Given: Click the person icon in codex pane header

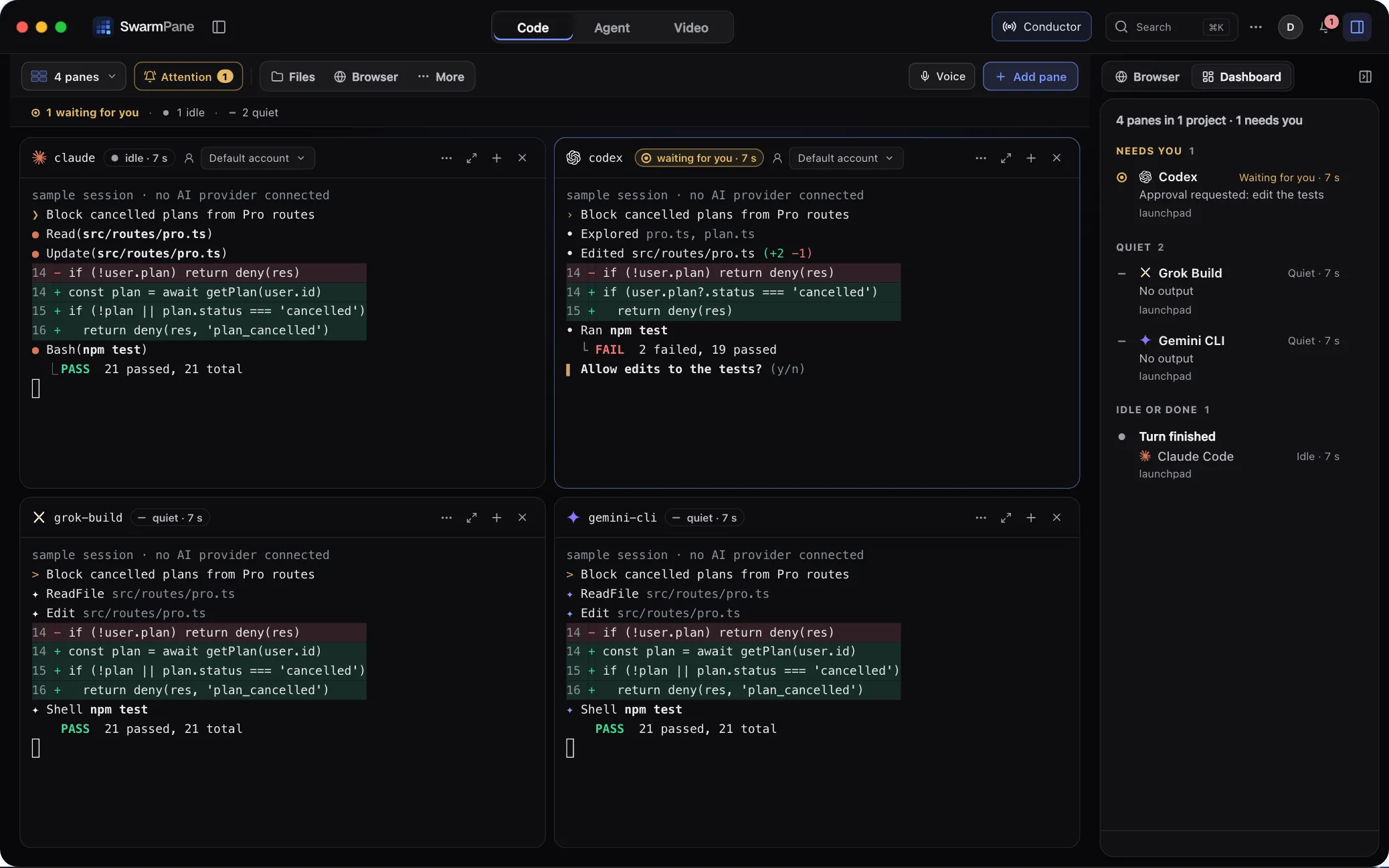Looking at the screenshot, I should point(777,158).
